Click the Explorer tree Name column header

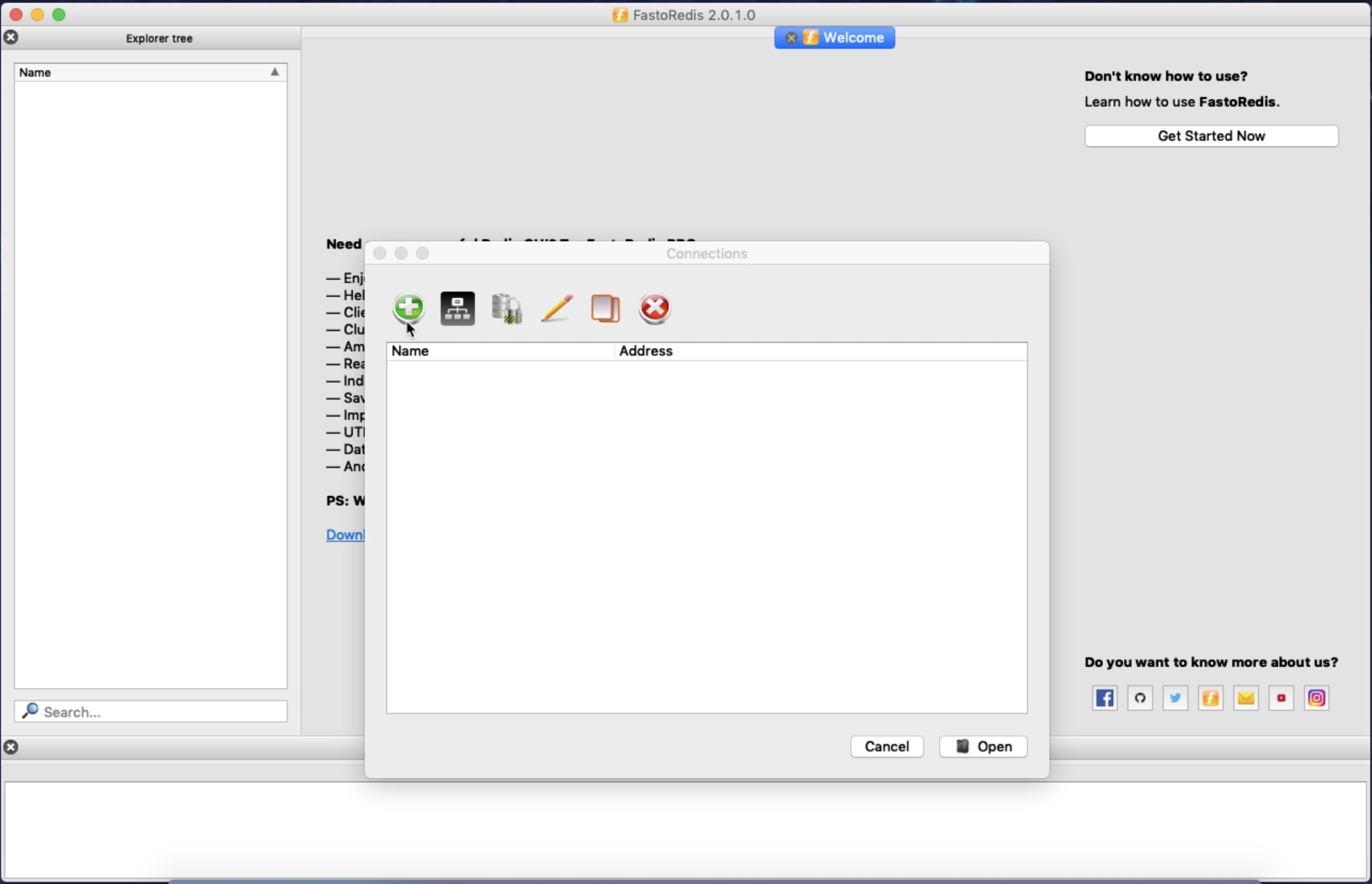pyautogui.click(x=150, y=72)
